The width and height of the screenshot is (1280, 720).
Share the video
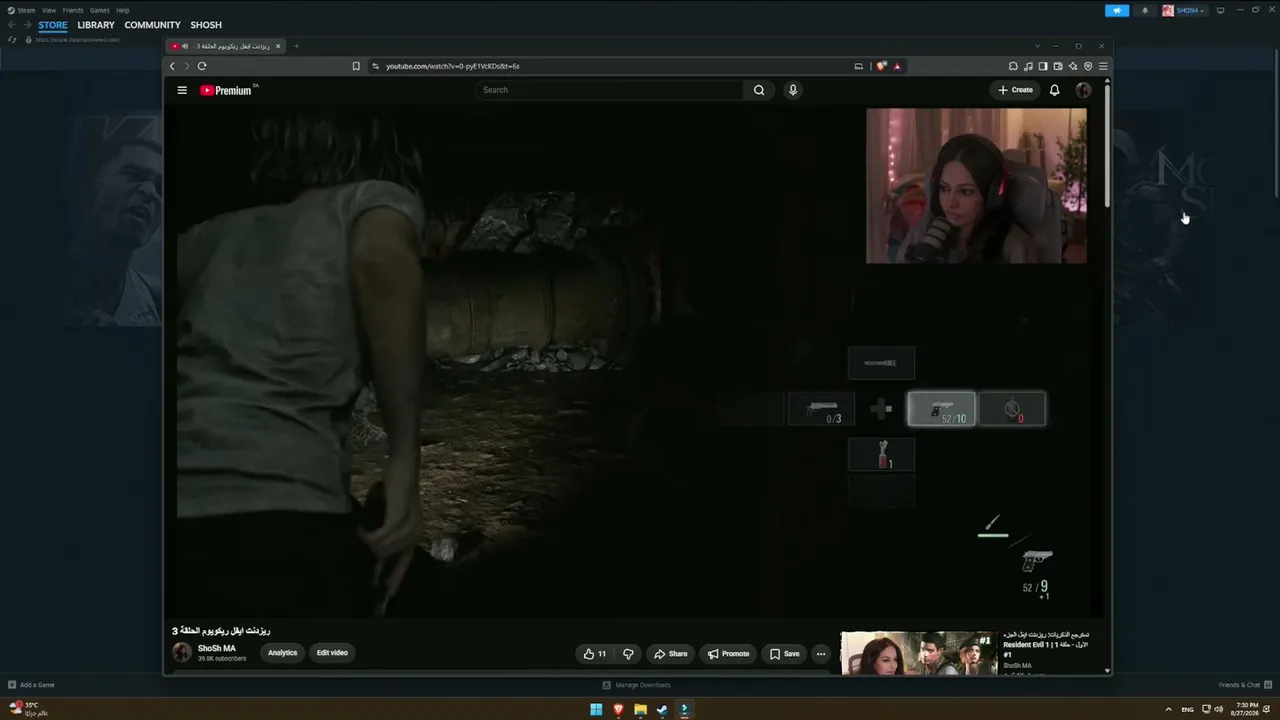670,654
